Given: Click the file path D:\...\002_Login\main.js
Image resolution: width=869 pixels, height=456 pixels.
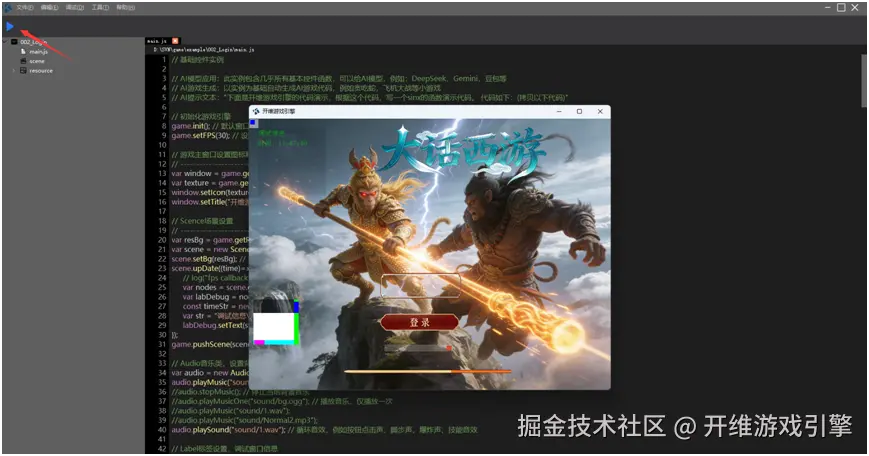Looking at the screenshot, I should pos(204,50).
